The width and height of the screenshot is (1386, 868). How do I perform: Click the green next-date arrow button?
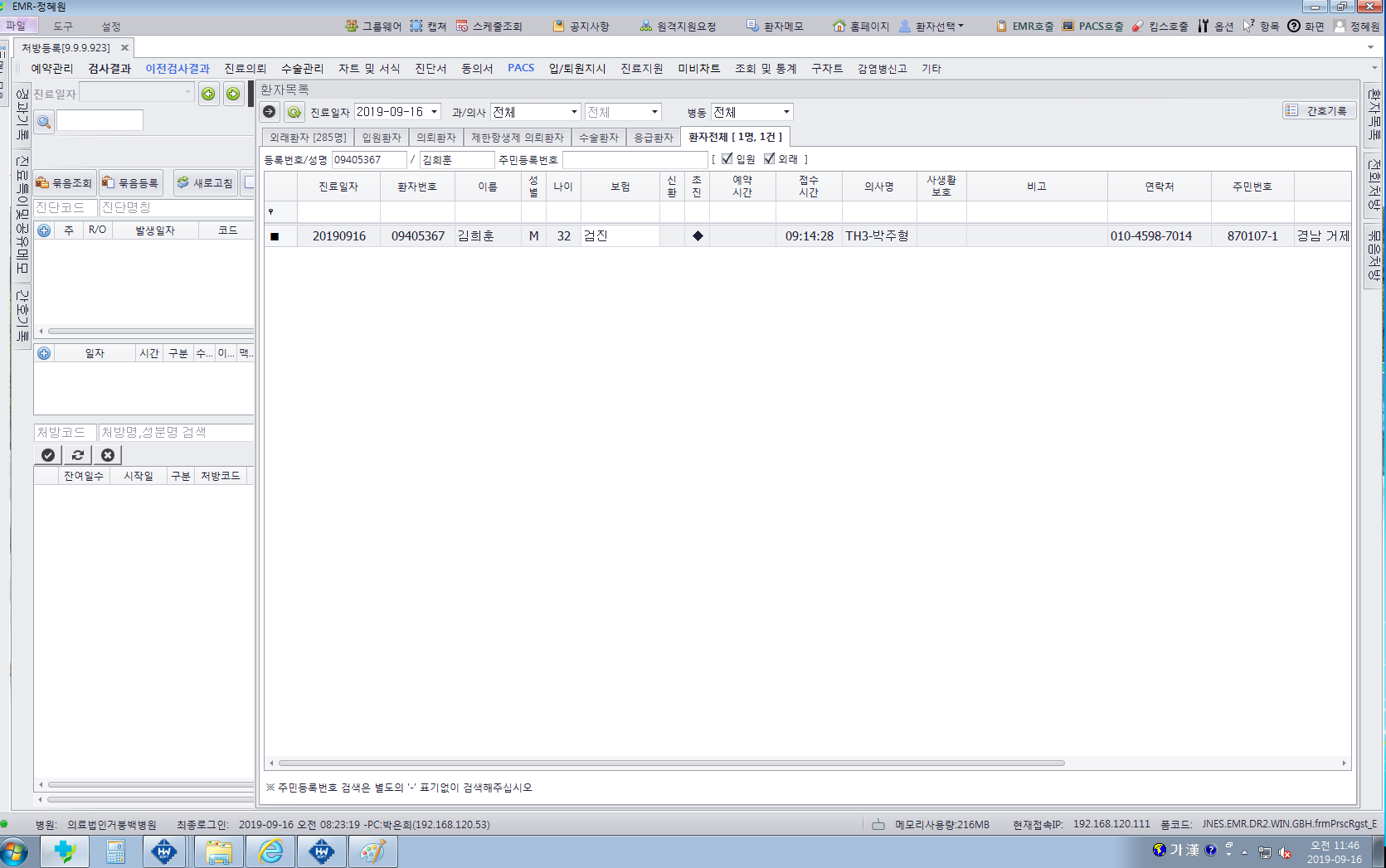233,94
